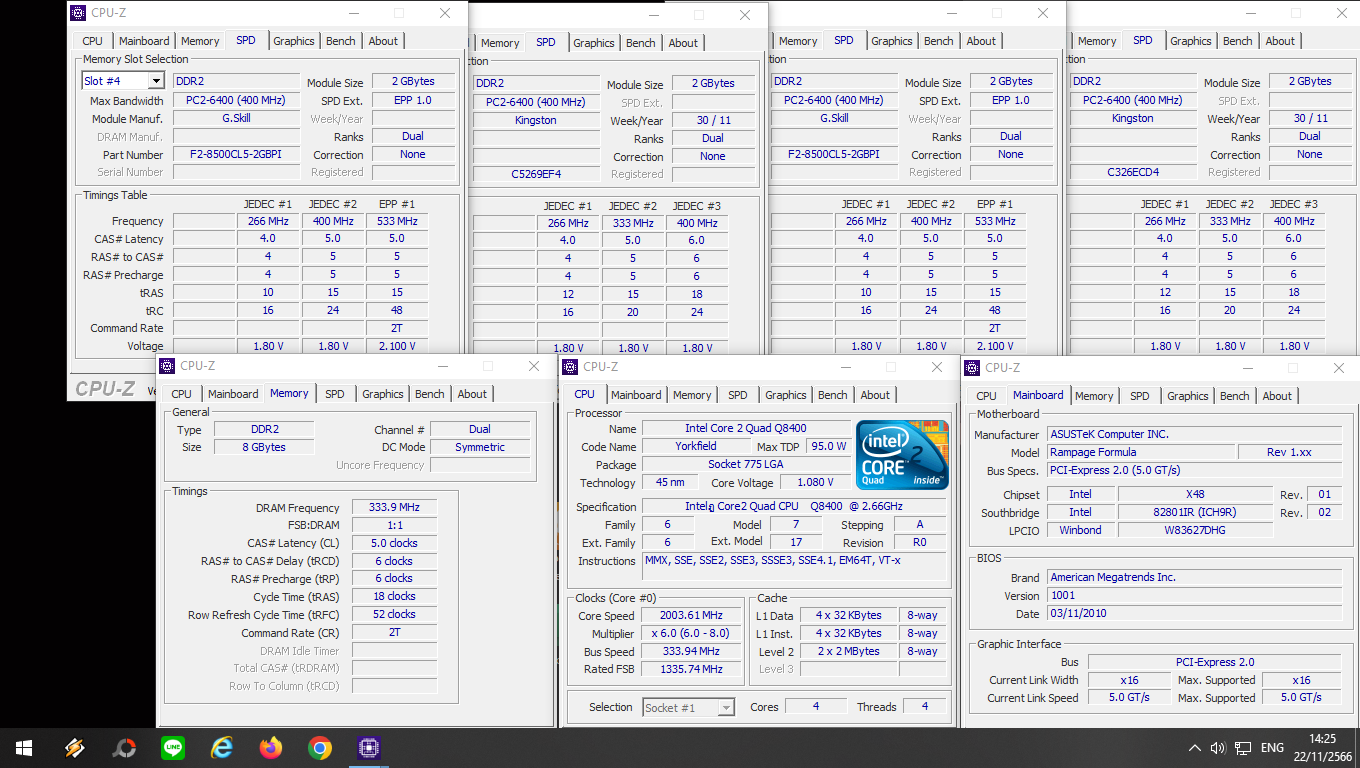Select the Memory tab in the Kingston C5269EF4 window
Screen dimensions: 1360x768
(500, 43)
